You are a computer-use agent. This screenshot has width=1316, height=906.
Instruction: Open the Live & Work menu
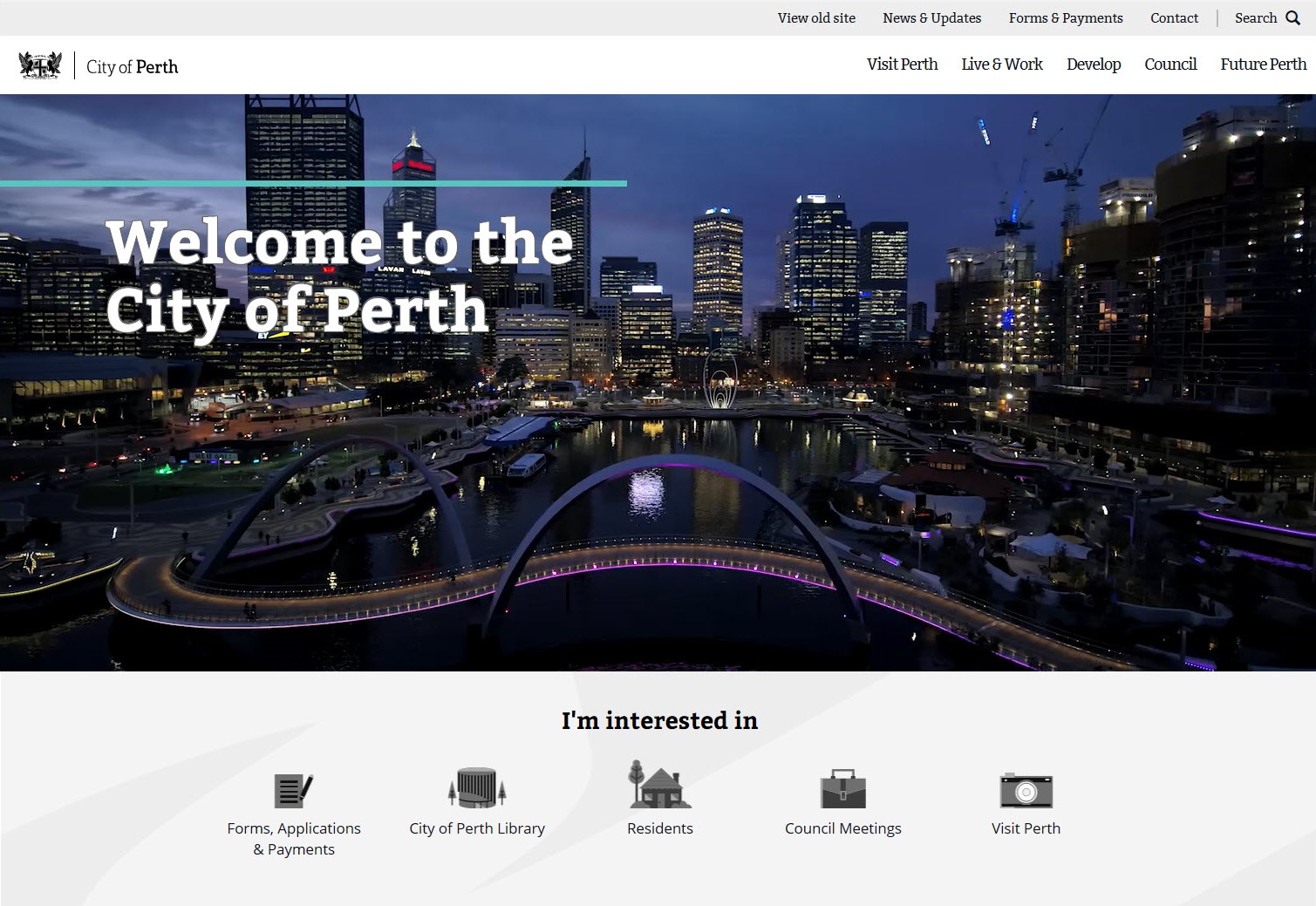click(x=1001, y=64)
